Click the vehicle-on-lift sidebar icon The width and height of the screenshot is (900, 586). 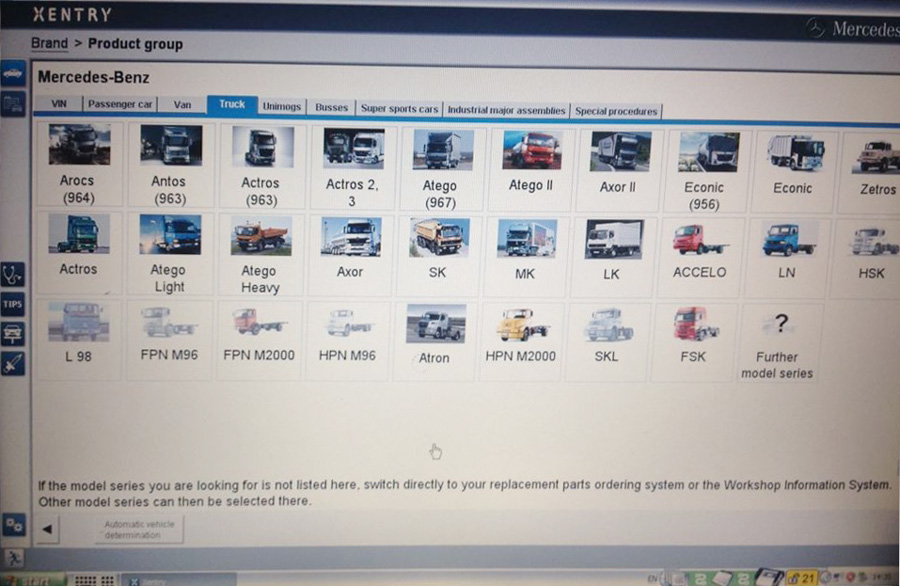click(x=13, y=334)
